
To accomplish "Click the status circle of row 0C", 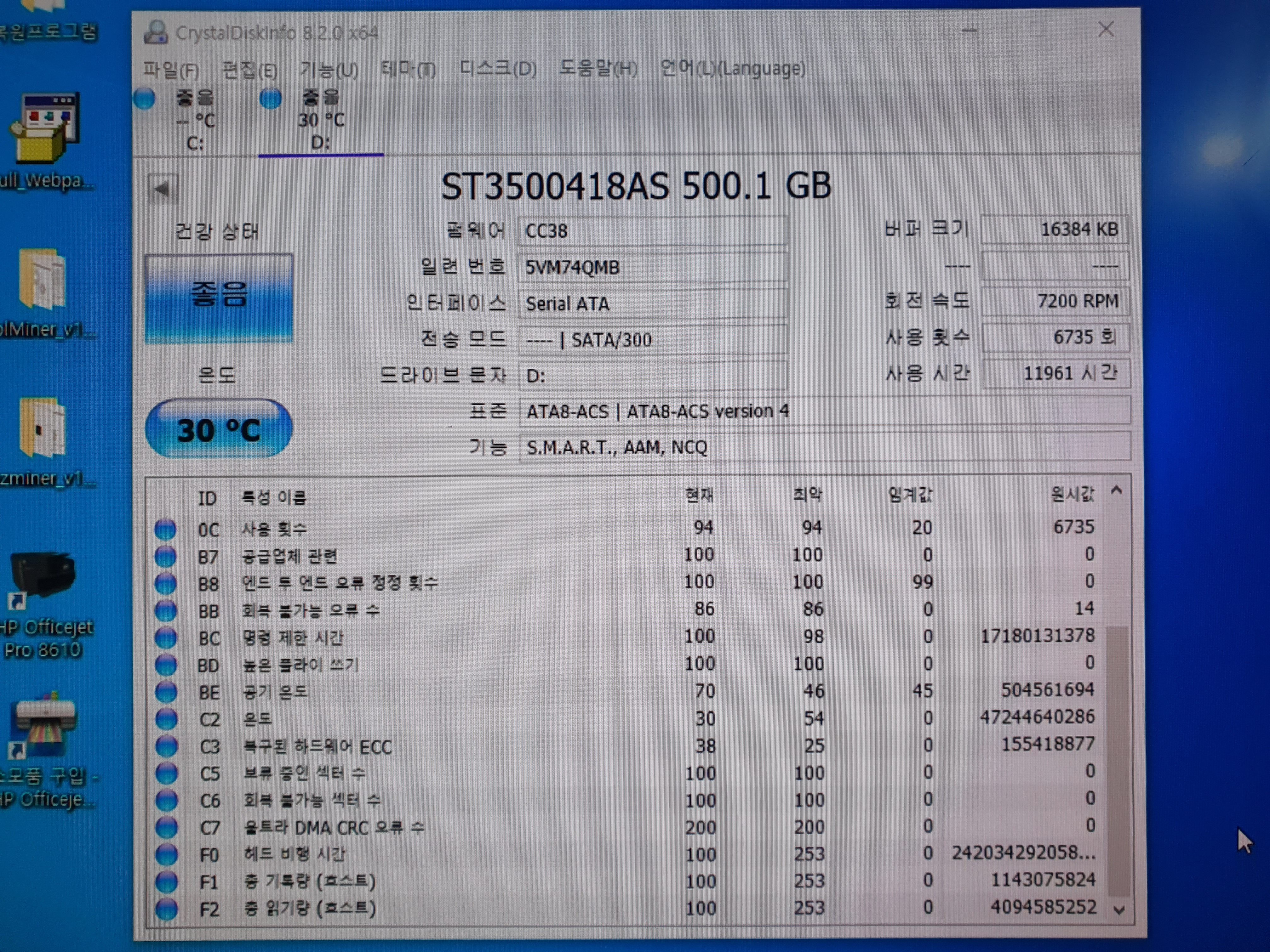I will point(165,529).
